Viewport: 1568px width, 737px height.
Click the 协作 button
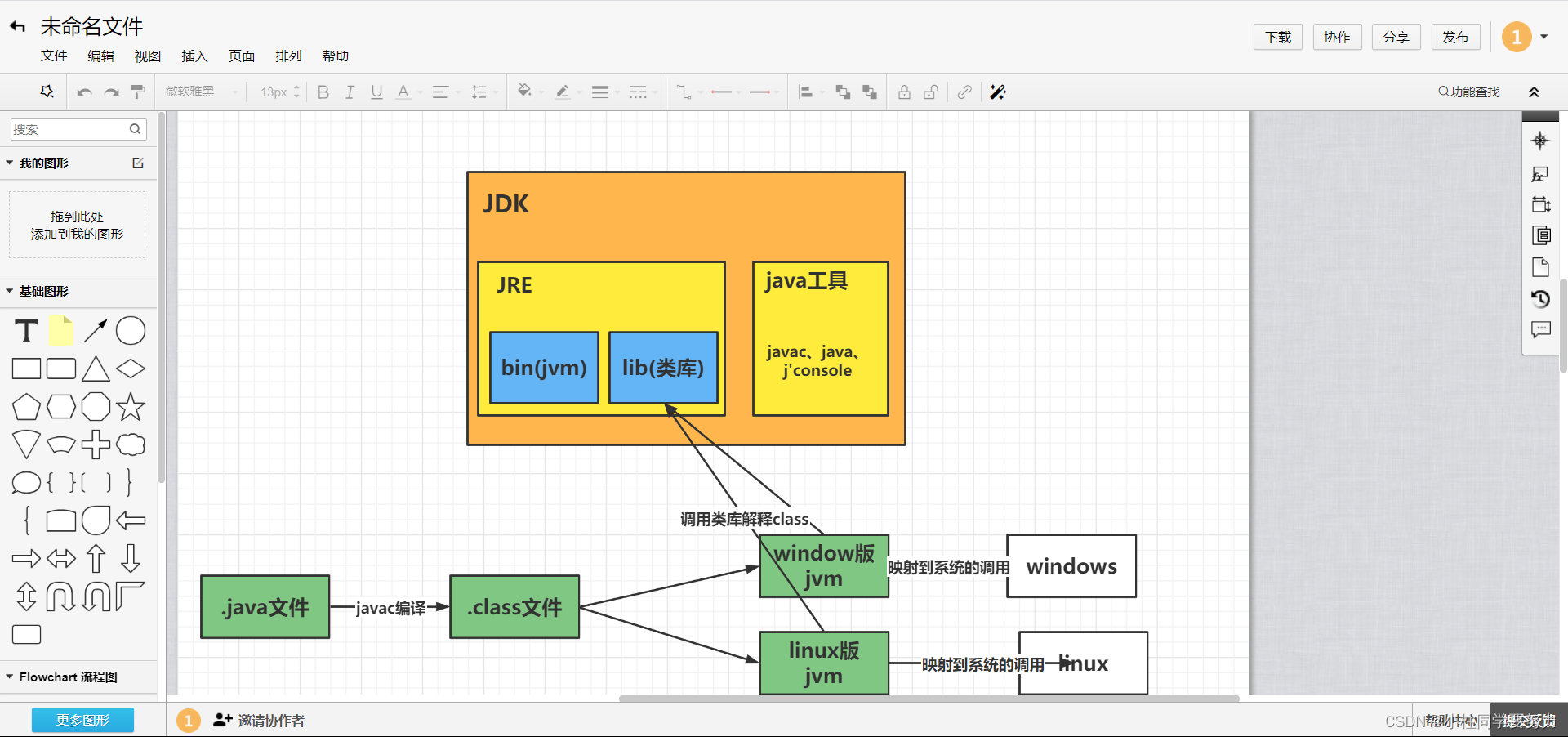[x=1337, y=37]
